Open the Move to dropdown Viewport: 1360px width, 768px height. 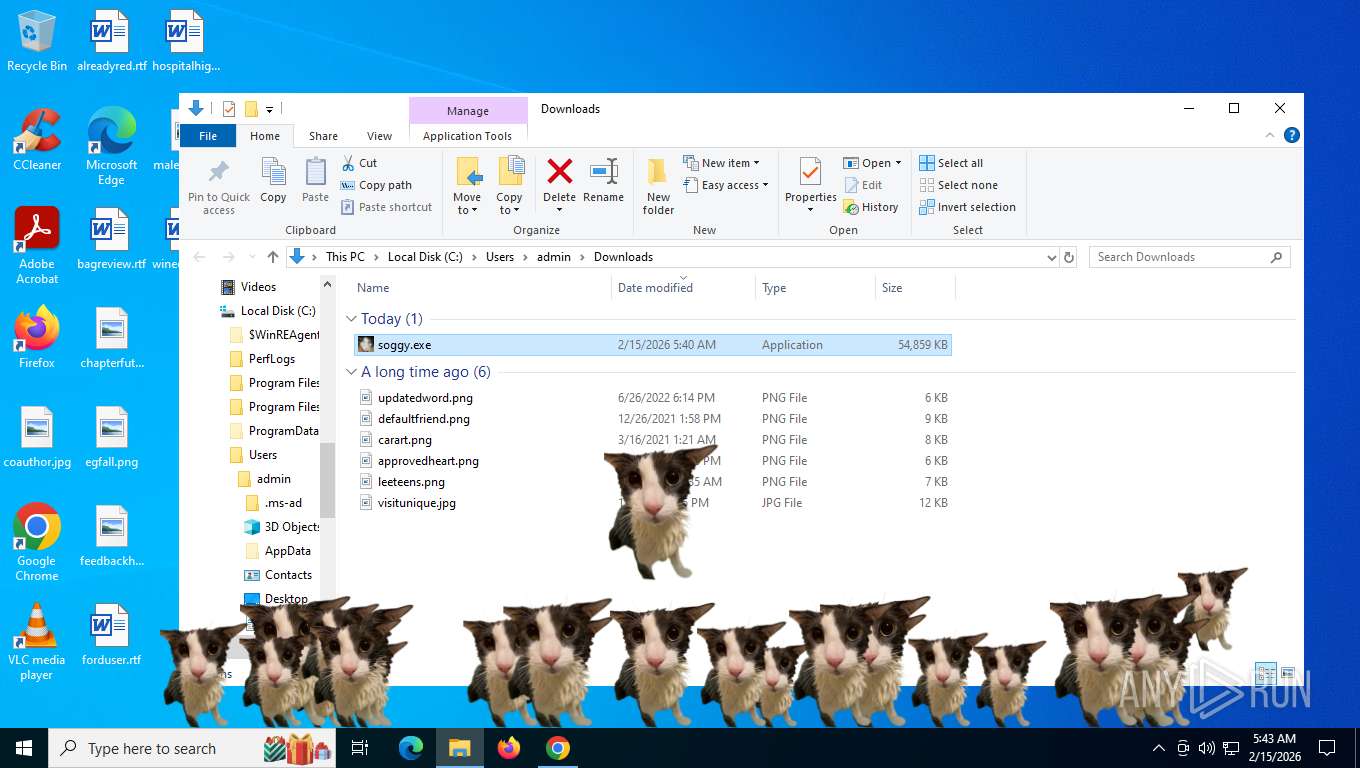click(x=467, y=186)
